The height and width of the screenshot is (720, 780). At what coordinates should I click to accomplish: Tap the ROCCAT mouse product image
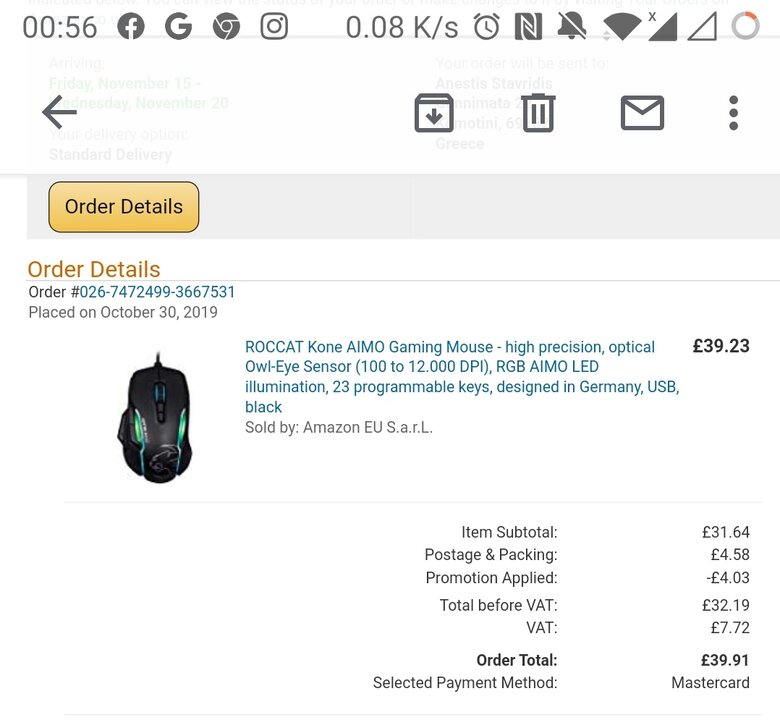(155, 415)
